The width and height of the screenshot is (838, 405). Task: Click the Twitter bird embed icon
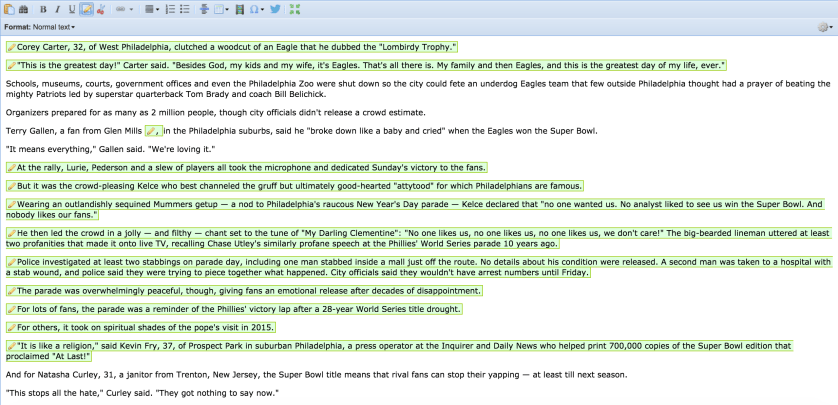coord(275,9)
